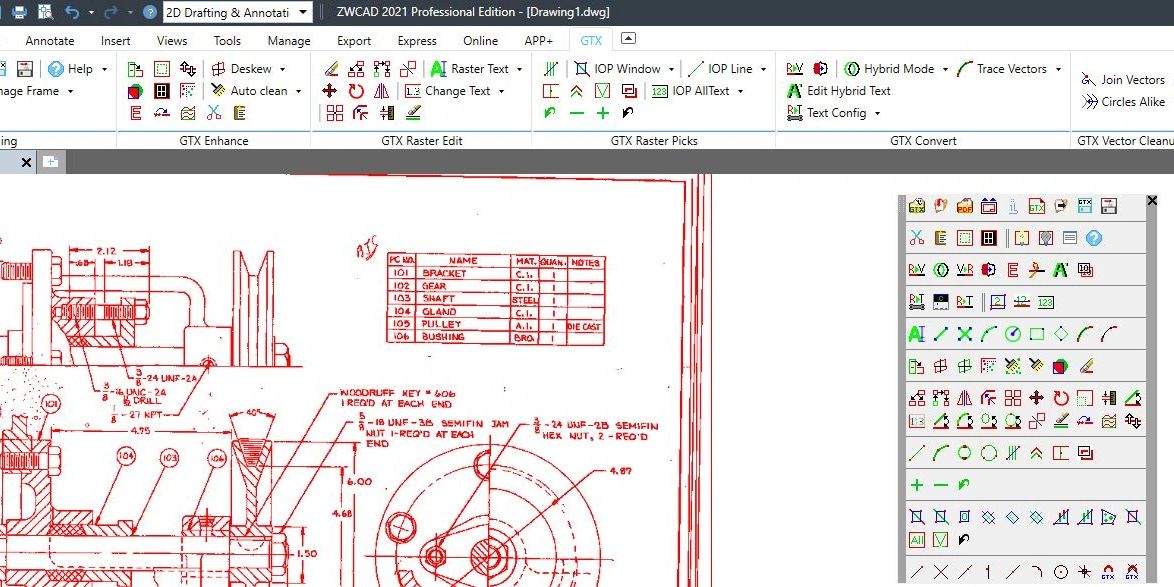Open the Insert ribbon tab
This screenshot has width=1174, height=587.
(x=115, y=40)
